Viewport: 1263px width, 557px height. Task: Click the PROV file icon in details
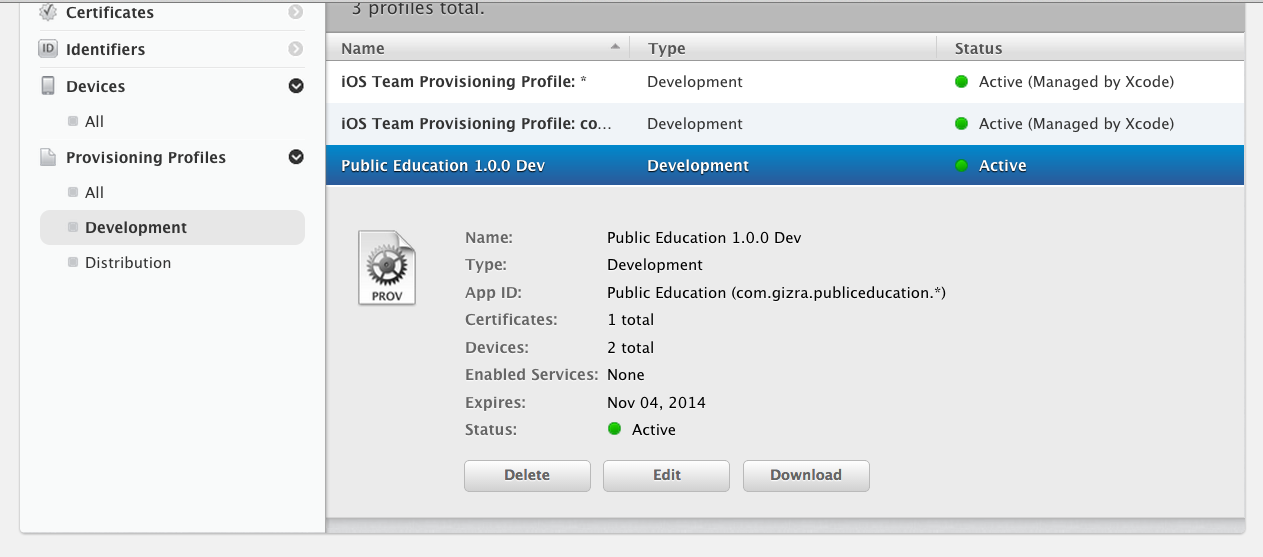pos(387,268)
